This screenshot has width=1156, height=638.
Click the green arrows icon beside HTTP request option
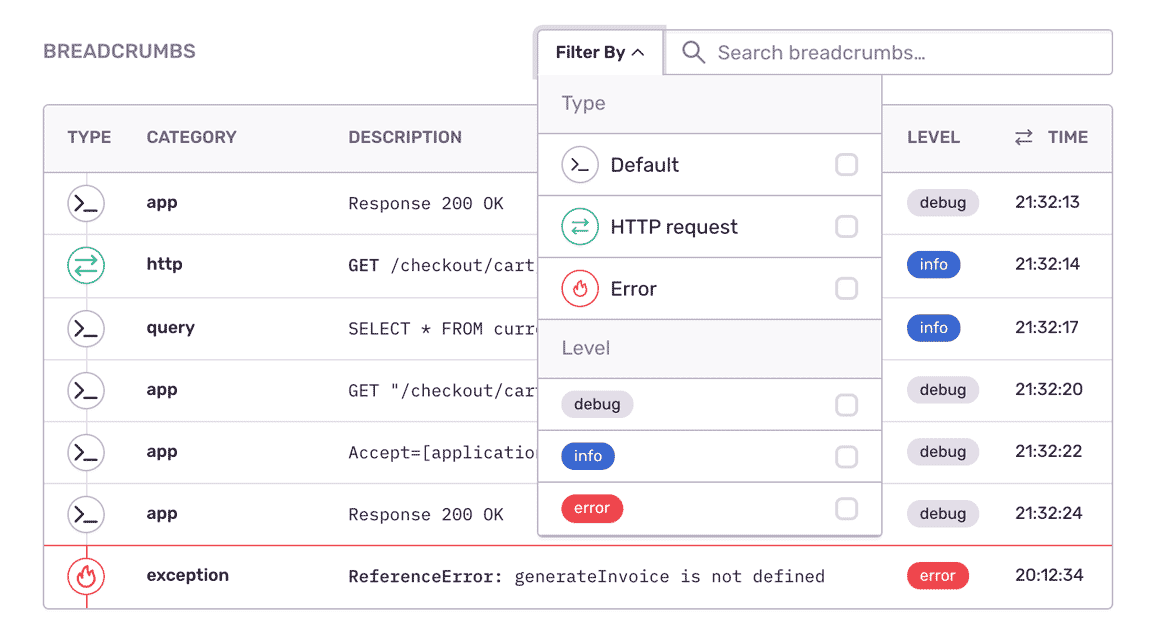point(580,226)
